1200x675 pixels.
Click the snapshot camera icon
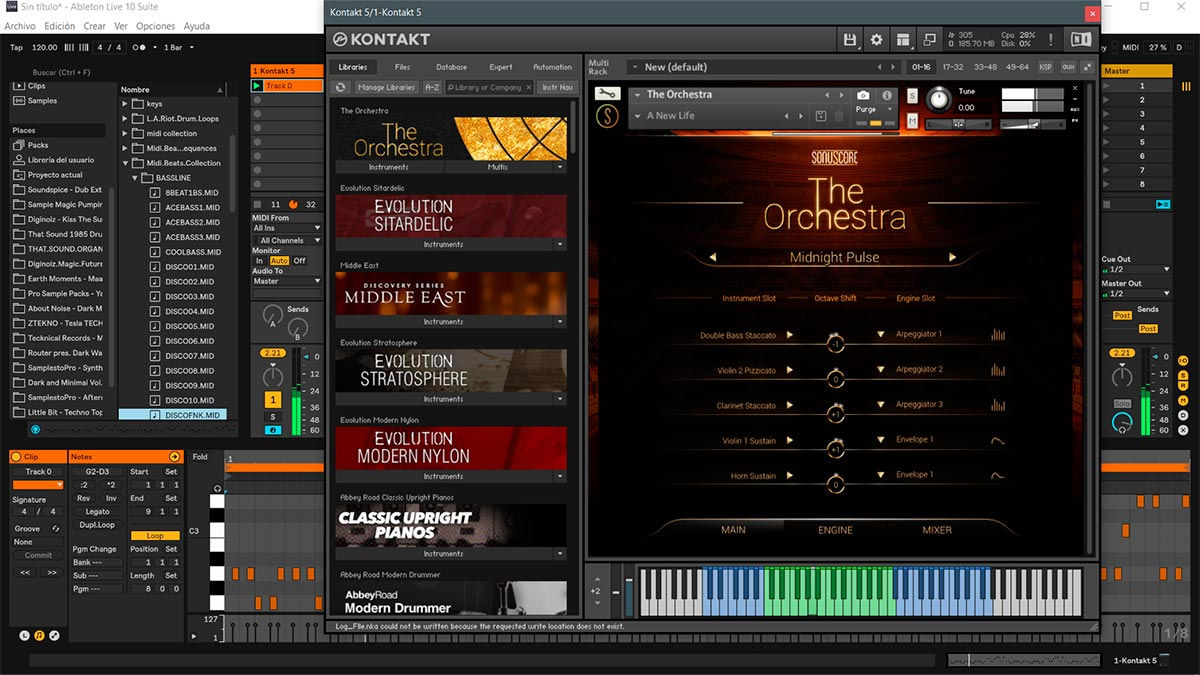(863, 95)
